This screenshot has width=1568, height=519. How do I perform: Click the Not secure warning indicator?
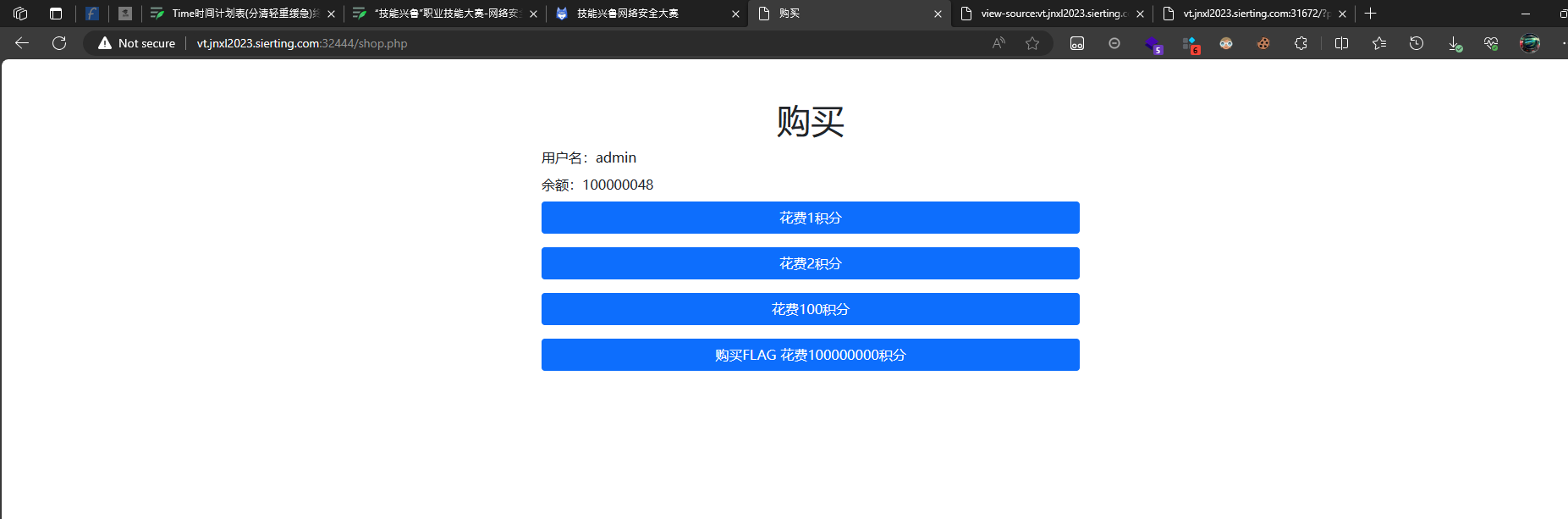pos(137,43)
